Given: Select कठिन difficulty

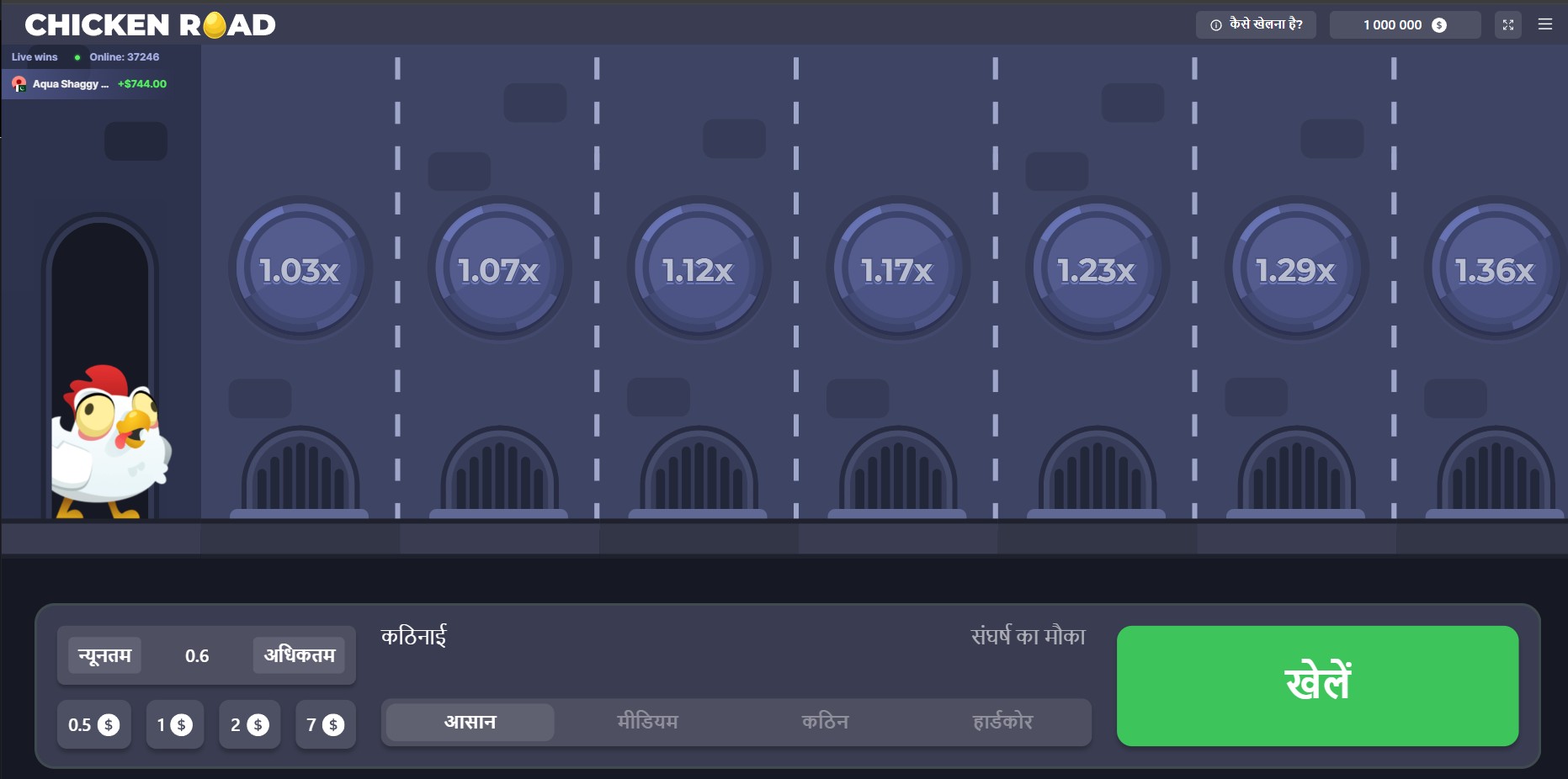Looking at the screenshot, I should click(x=825, y=722).
